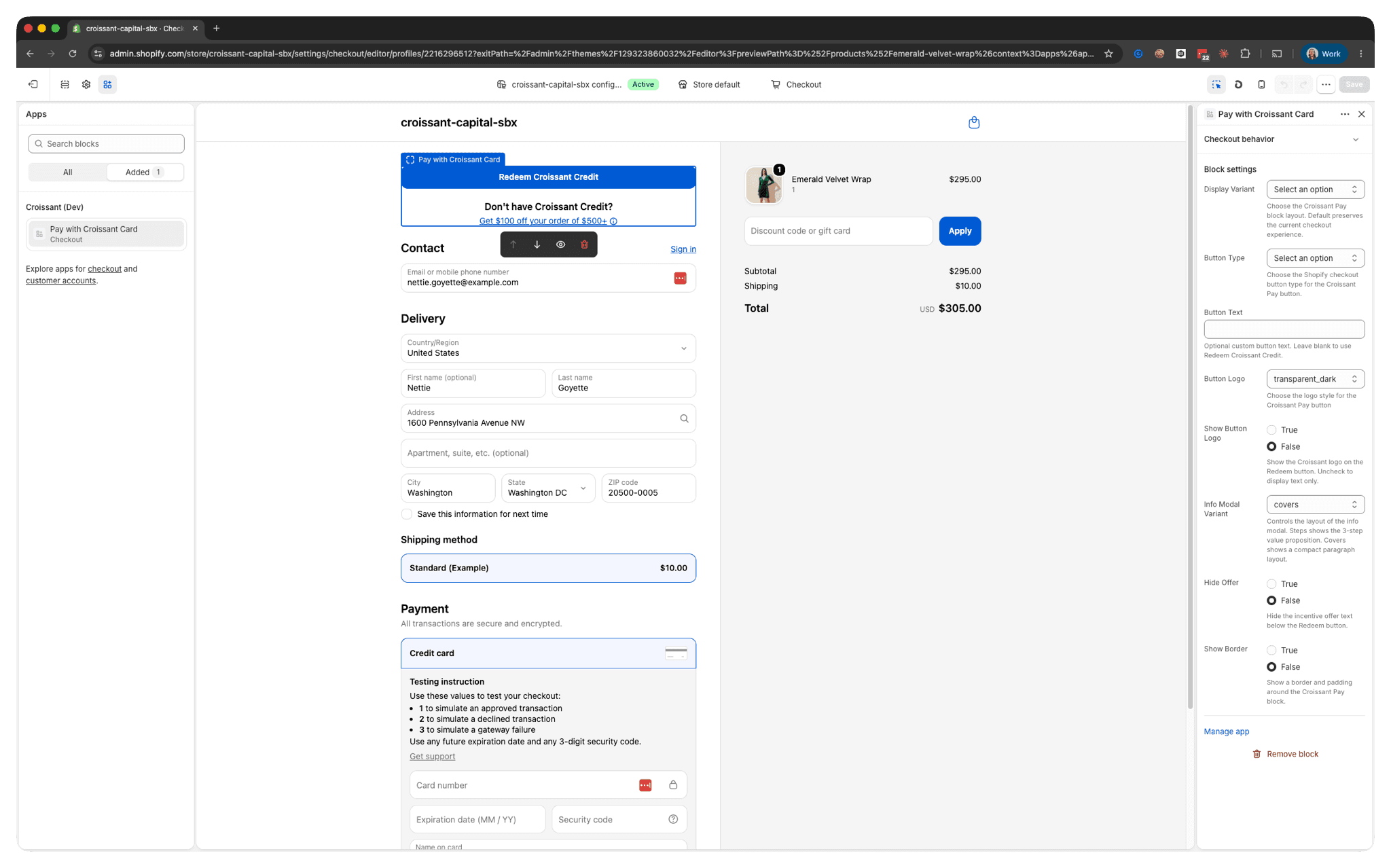
Task: Click the address search magnifier icon
Action: point(684,418)
